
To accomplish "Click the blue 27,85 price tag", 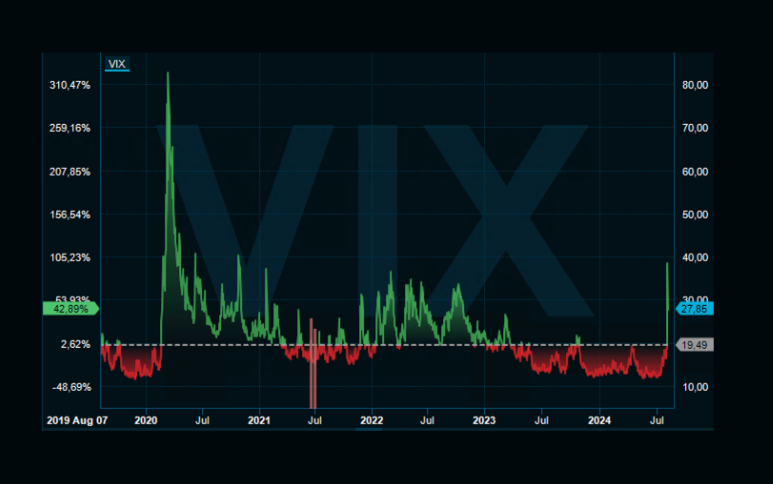I will click(694, 310).
